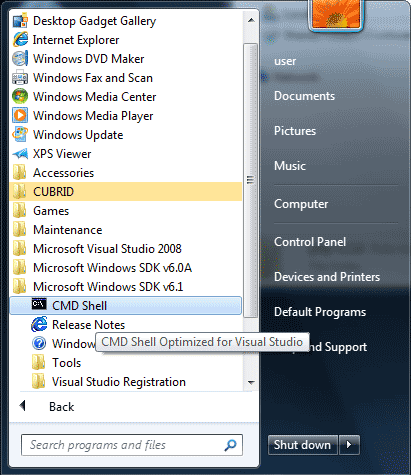Open Windows Fax and Scan icon

point(20,78)
